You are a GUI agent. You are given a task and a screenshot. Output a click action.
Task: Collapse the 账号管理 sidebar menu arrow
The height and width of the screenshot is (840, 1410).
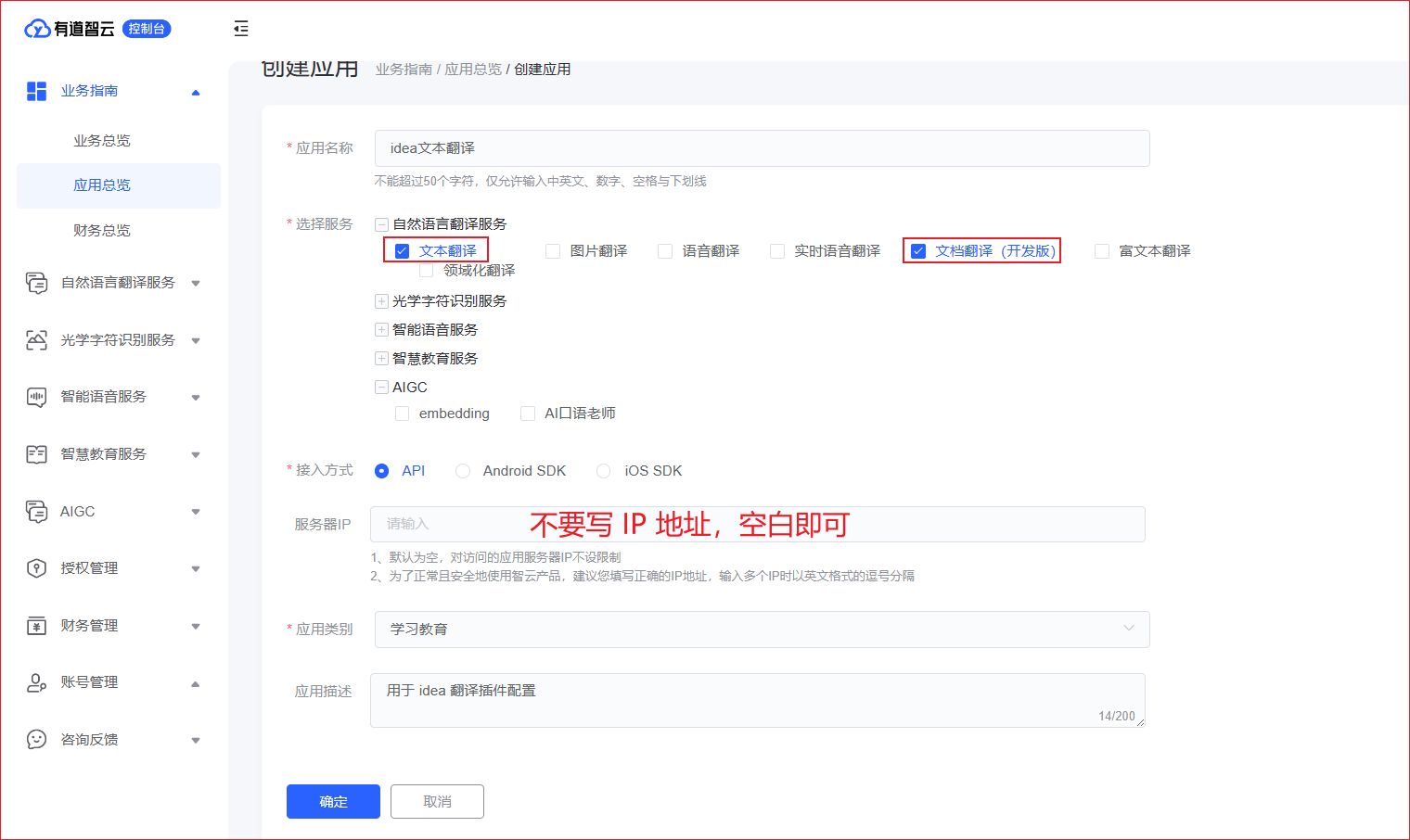196,683
